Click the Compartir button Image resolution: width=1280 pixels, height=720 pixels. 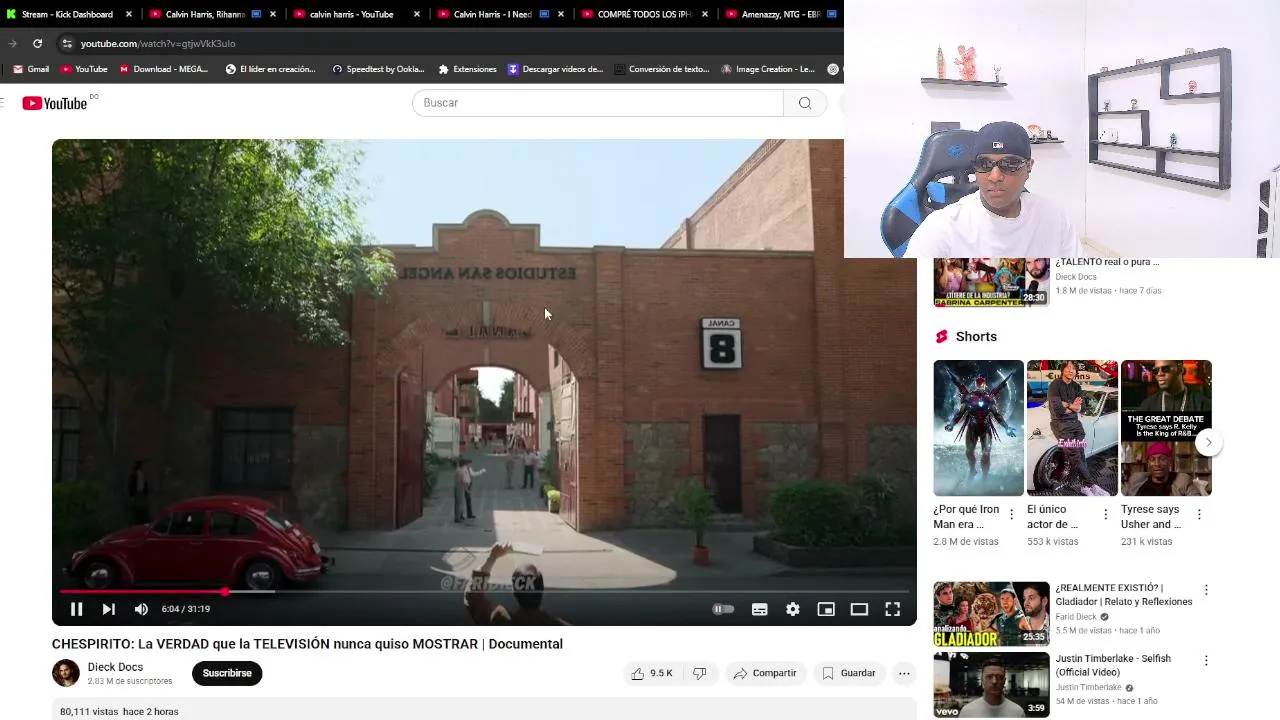765,673
